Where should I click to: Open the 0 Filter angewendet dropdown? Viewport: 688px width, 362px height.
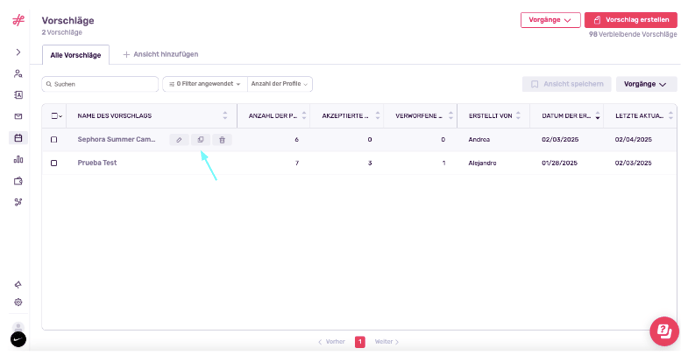205,84
